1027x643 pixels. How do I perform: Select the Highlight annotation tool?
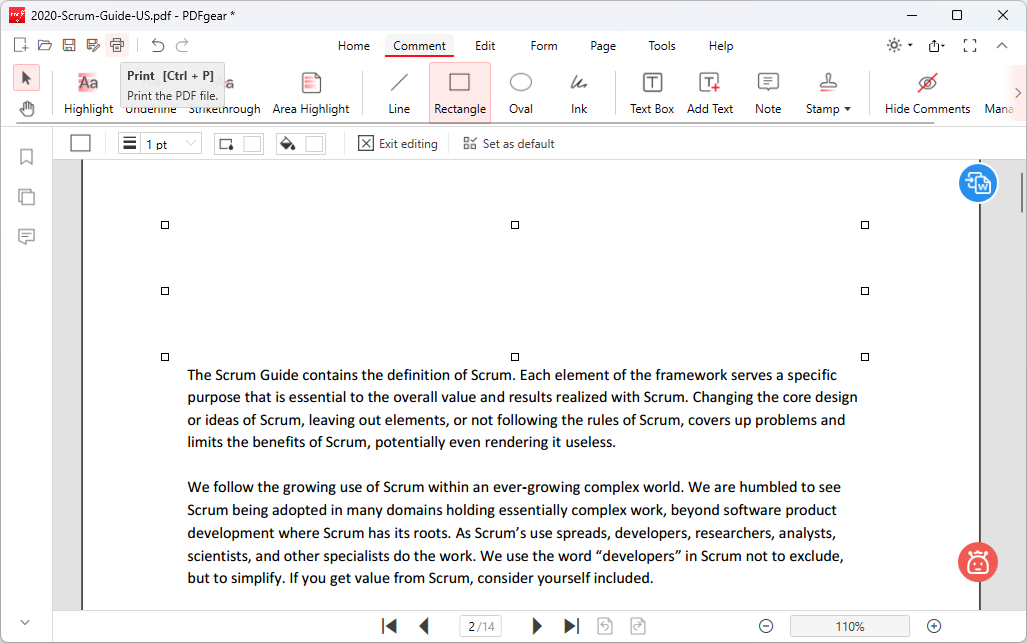88,91
